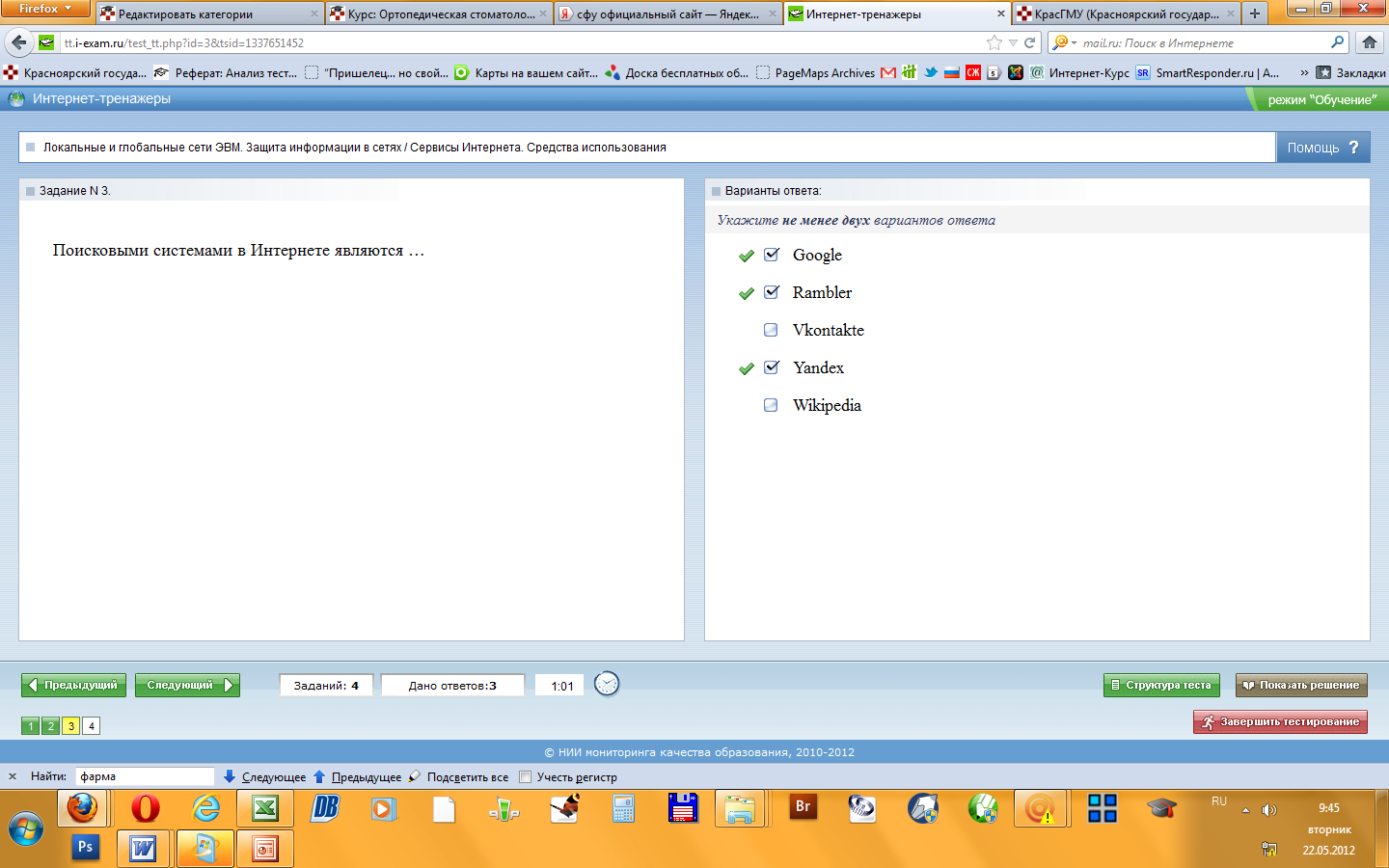
Task: Reload the page with the refresh icon
Action: (1030, 42)
